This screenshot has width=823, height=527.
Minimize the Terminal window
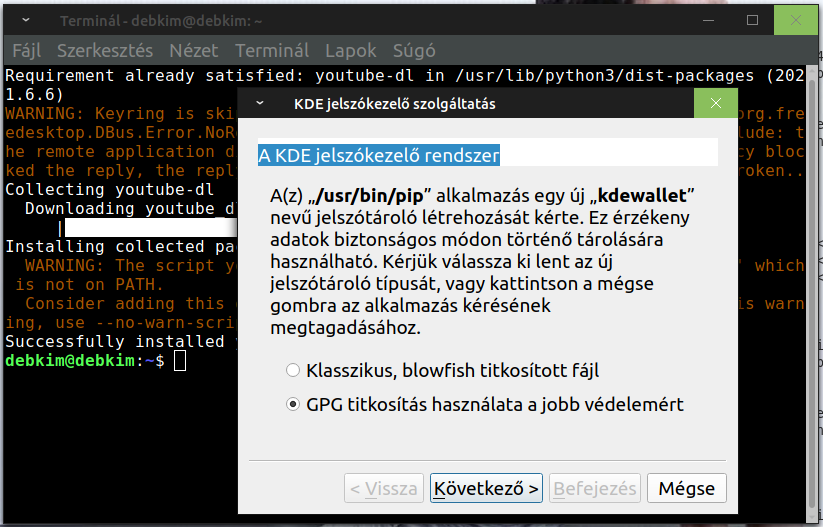tap(709, 20)
